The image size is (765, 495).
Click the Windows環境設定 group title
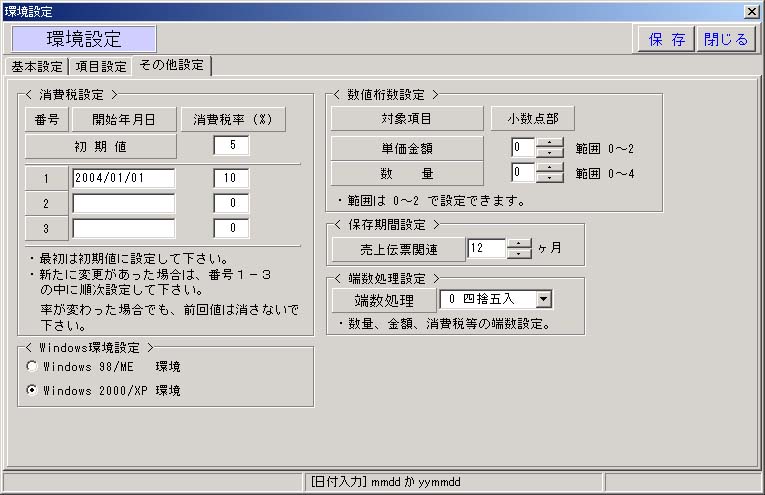(89, 348)
